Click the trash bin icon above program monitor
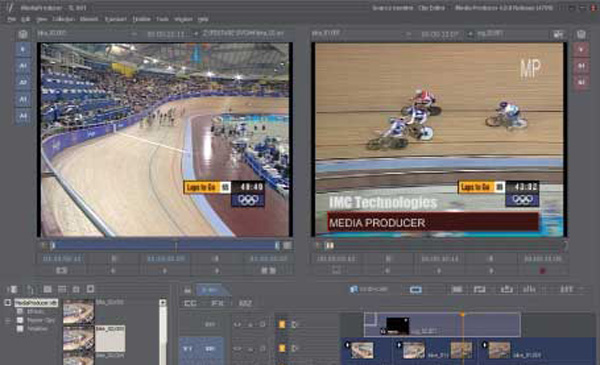Viewport: 600px width, 365px height. (x=581, y=34)
